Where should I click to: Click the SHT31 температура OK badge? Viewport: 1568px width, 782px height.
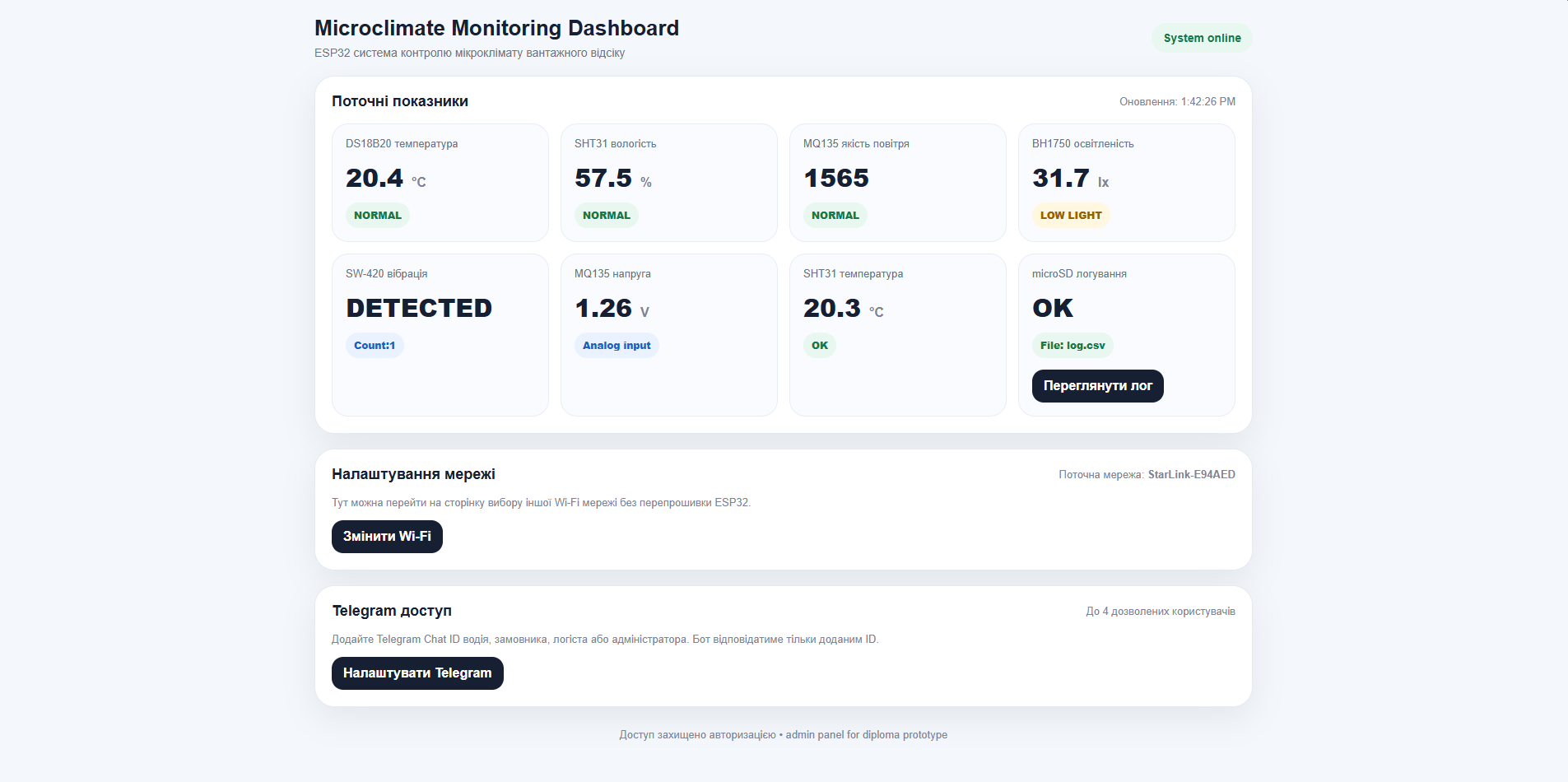pos(820,346)
